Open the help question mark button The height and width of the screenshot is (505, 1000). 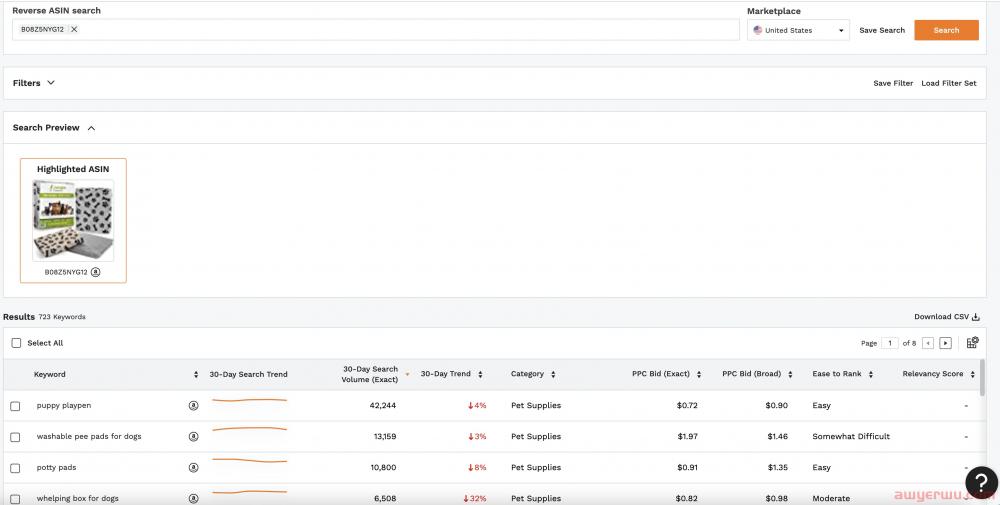click(982, 483)
